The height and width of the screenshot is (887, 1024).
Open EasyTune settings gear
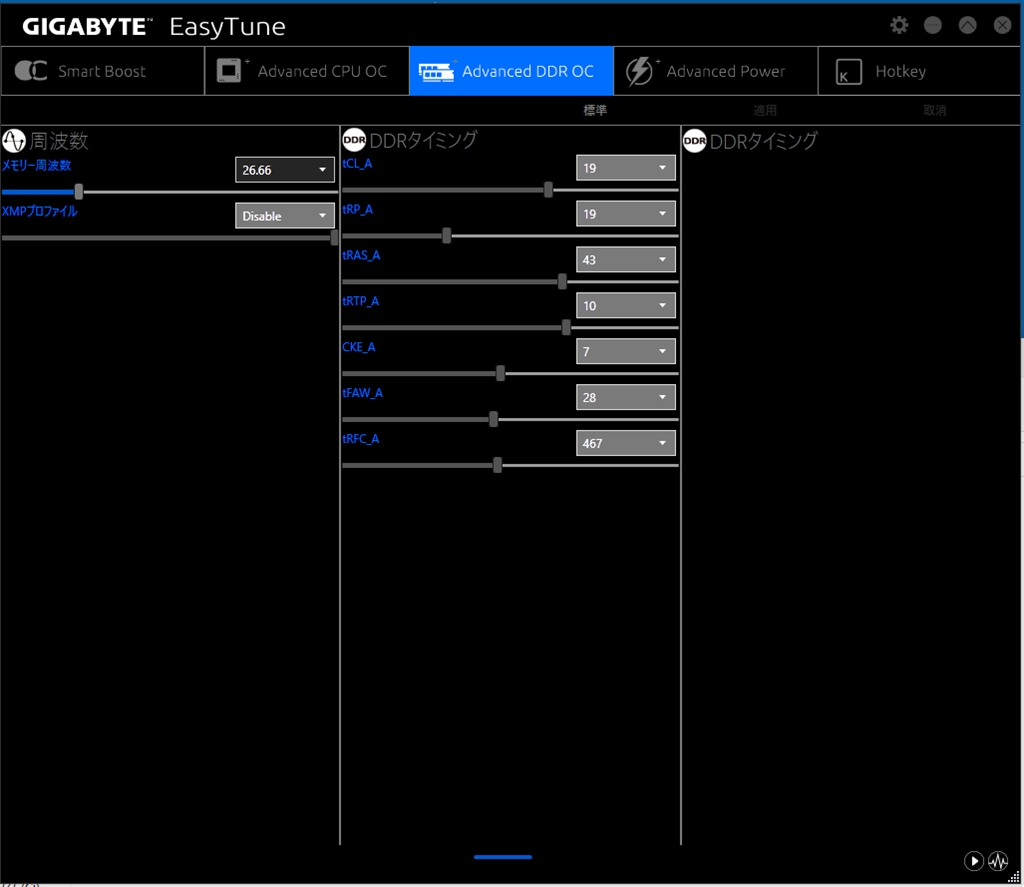[x=899, y=25]
